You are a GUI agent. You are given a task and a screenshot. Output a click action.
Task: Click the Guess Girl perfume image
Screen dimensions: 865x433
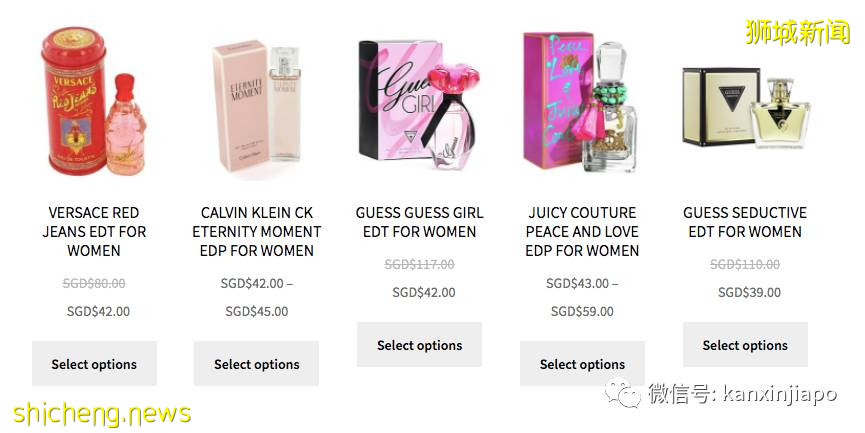coord(419,103)
